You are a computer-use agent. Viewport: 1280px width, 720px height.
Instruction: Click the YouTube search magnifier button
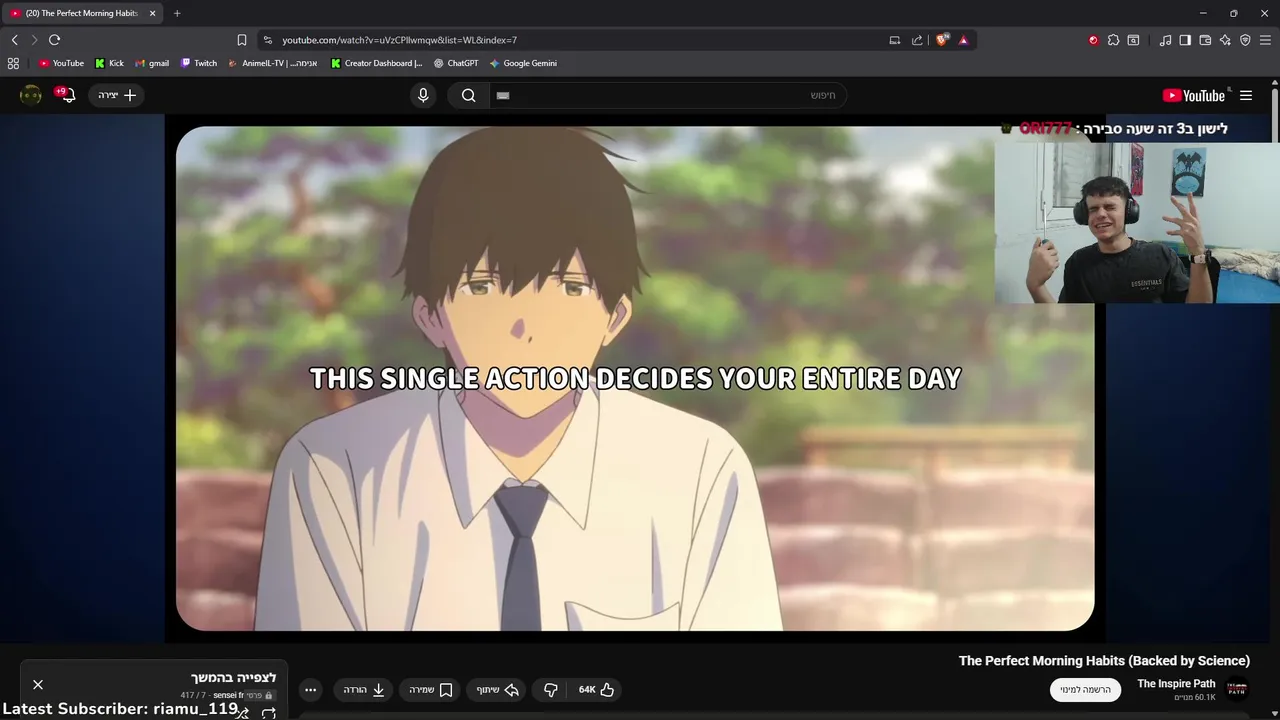click(468, 95)
